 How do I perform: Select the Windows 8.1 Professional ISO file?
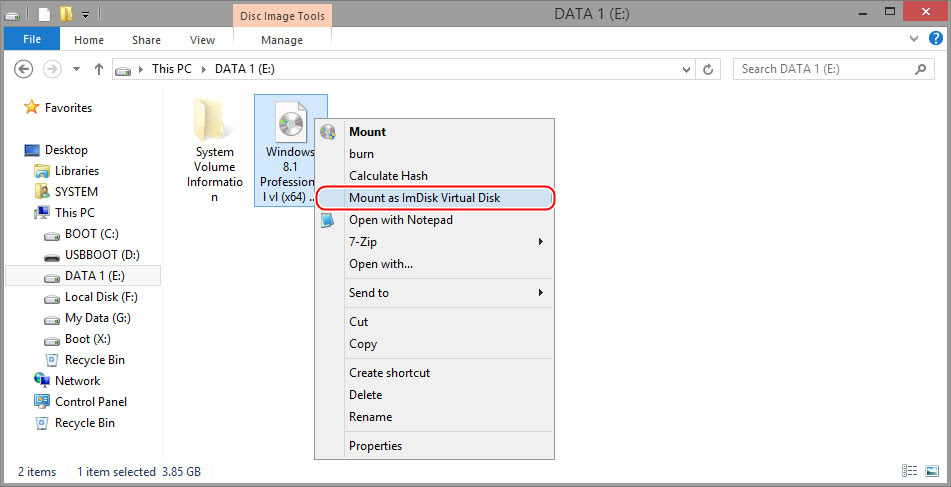pyautogui.click(x=291, y=150)
